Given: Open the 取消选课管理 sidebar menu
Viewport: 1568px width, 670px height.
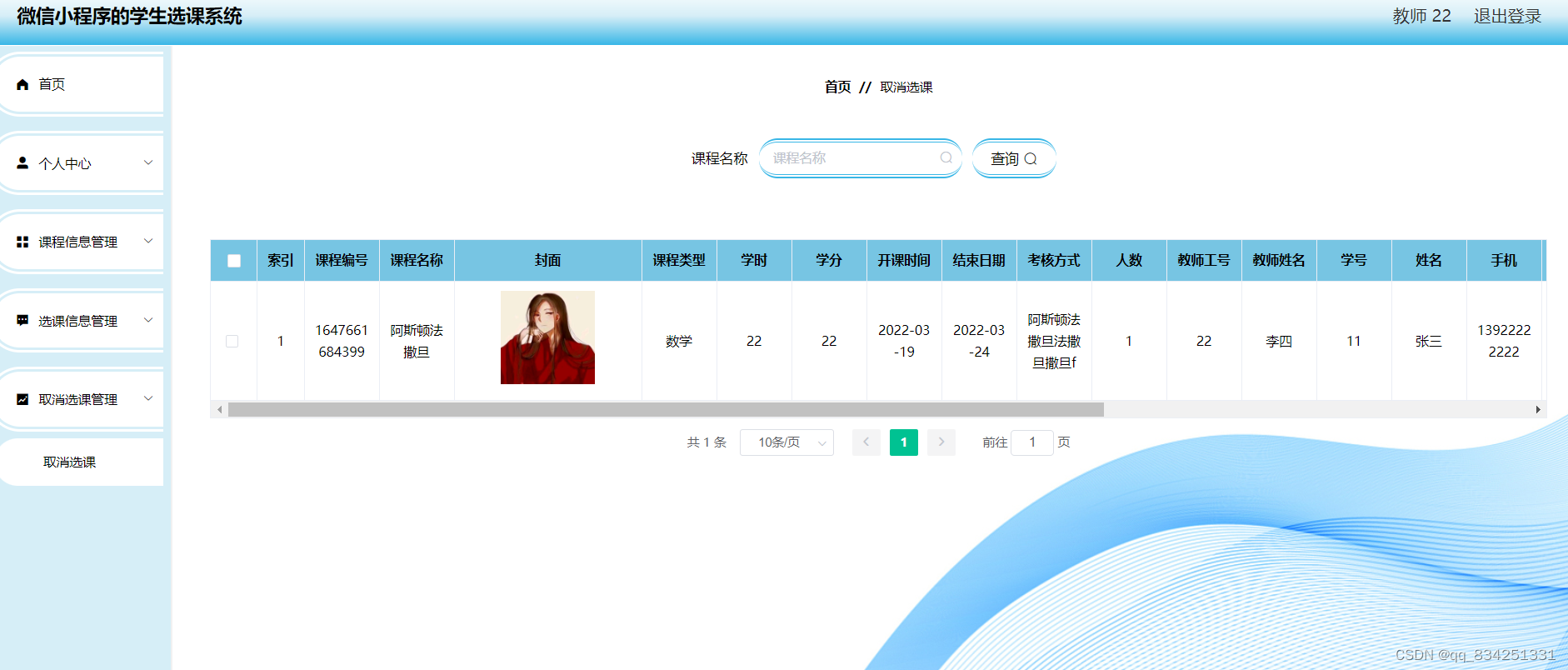Looking at the screenshot, I should pos(82,399).
